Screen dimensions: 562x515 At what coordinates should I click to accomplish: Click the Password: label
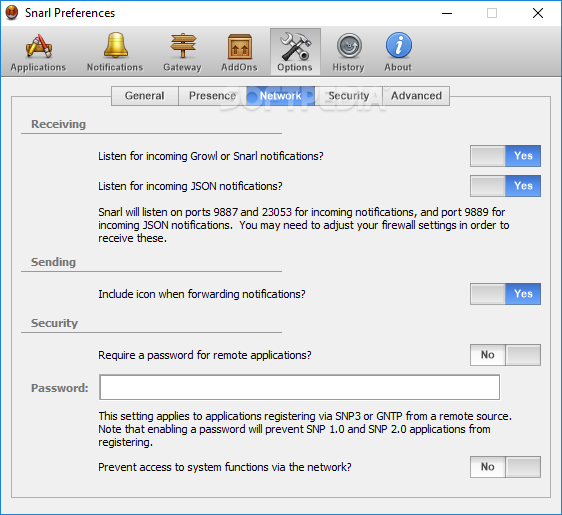pos(59,388)
